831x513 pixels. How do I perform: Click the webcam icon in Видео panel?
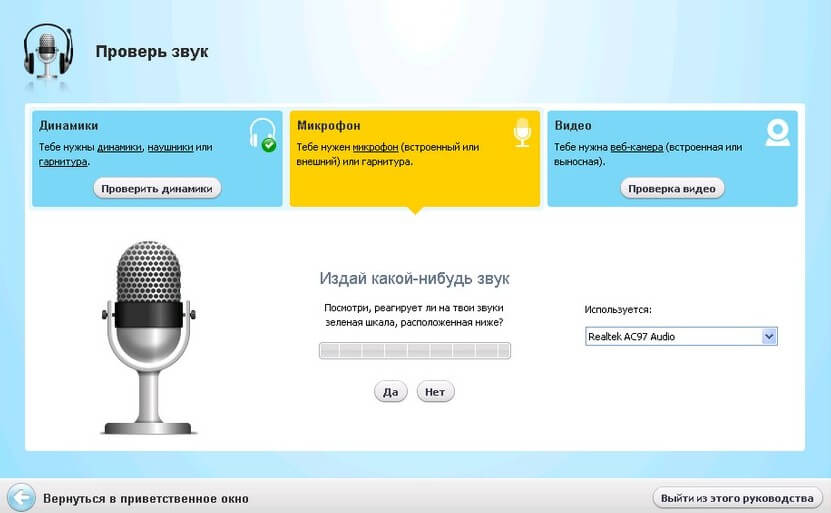778,132
